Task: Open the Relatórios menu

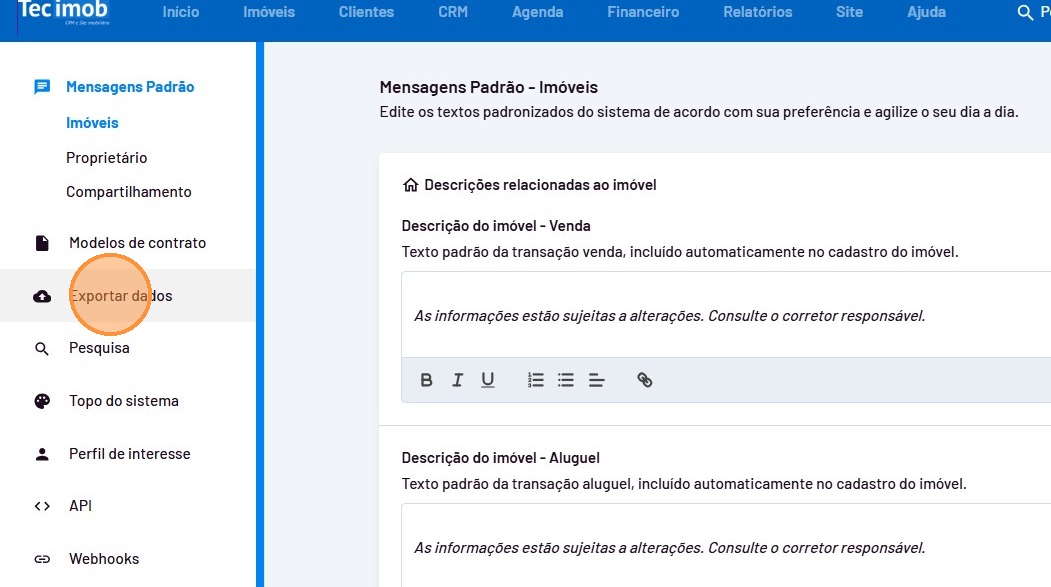Action: tap(757, 13)
